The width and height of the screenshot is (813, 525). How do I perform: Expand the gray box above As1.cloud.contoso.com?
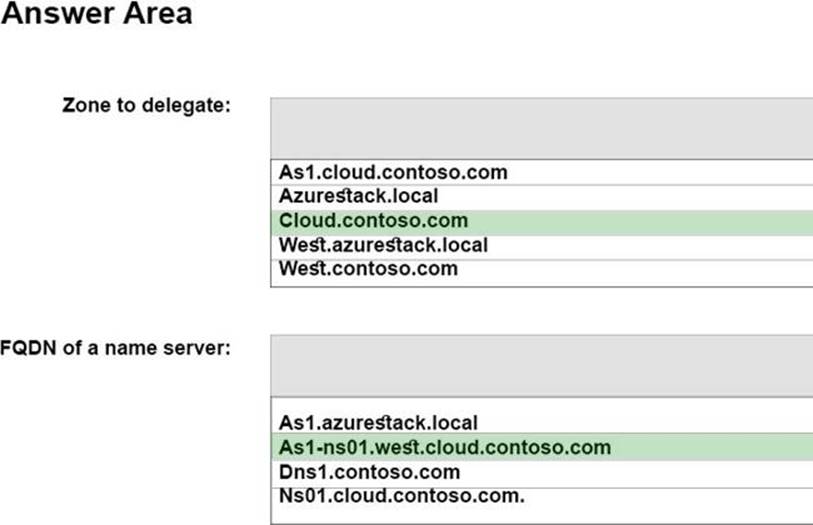click(x=541, y=128)
